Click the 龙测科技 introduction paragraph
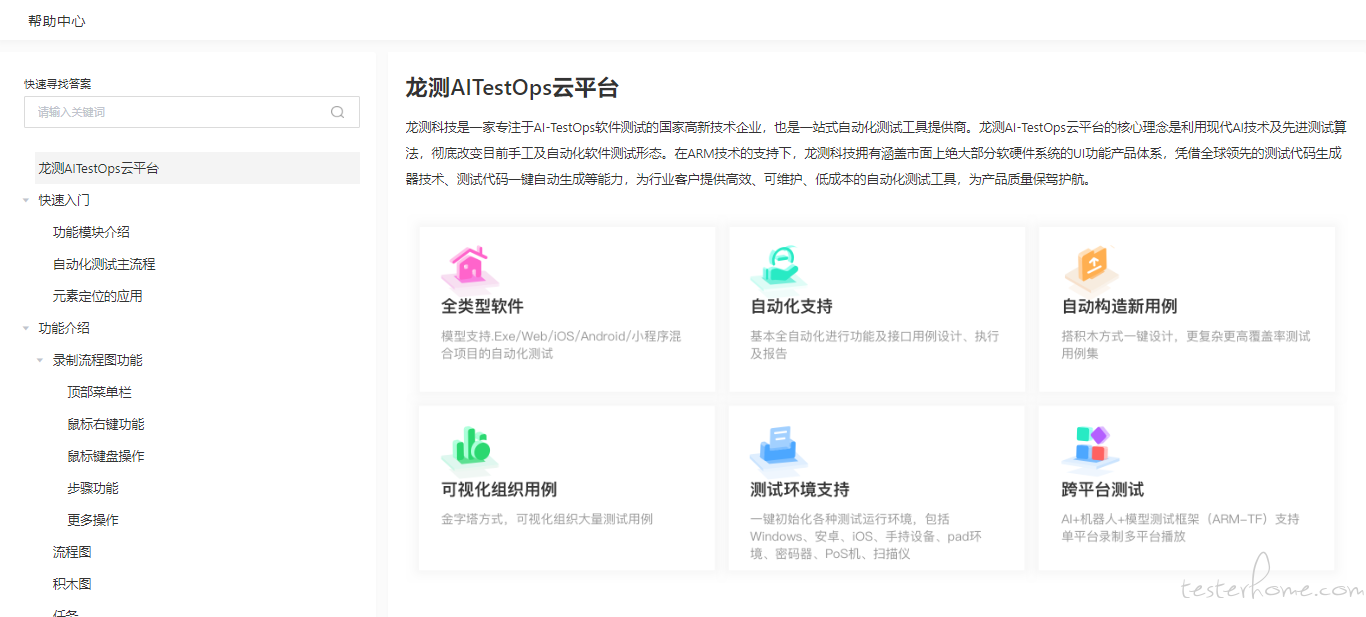The height and width of the screenshot is (617, 1366). pyautogui.click(x=875, y=154)
